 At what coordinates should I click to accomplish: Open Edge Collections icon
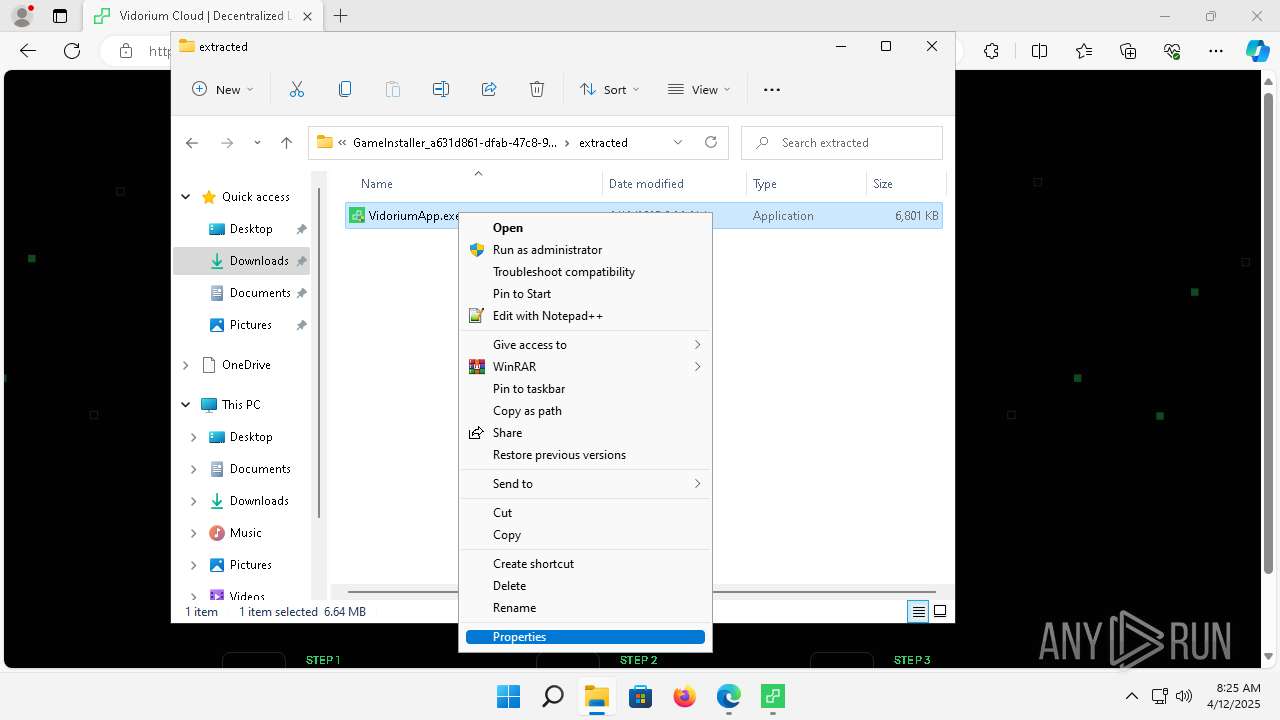[x=1128, y=51]
